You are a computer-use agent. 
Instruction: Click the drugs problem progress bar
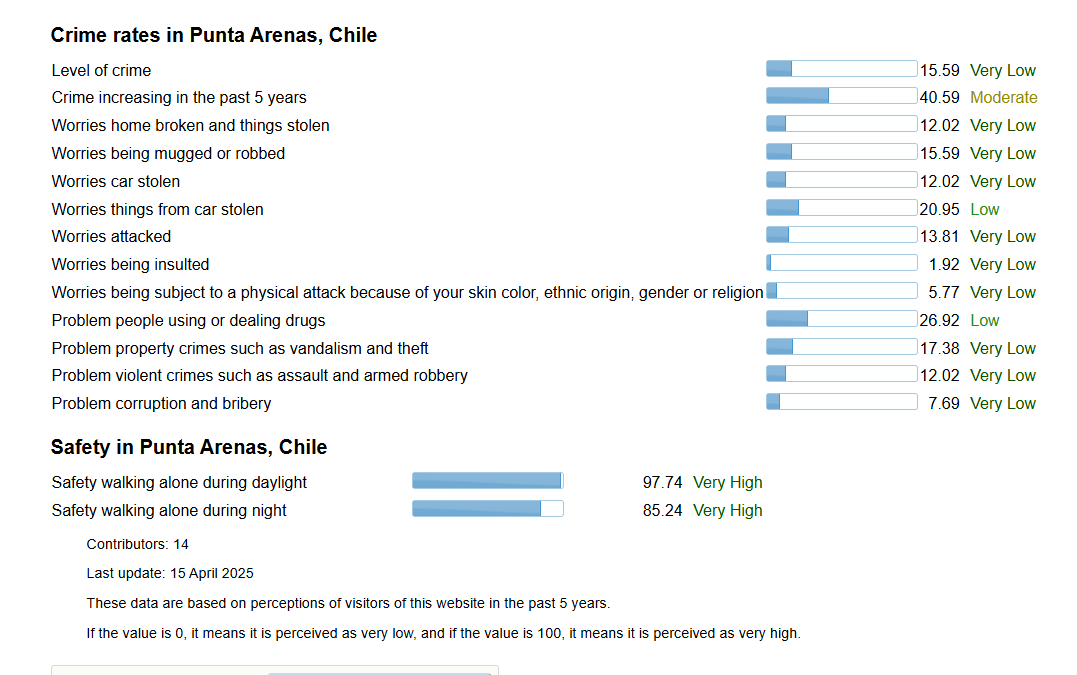coord(841,319)
